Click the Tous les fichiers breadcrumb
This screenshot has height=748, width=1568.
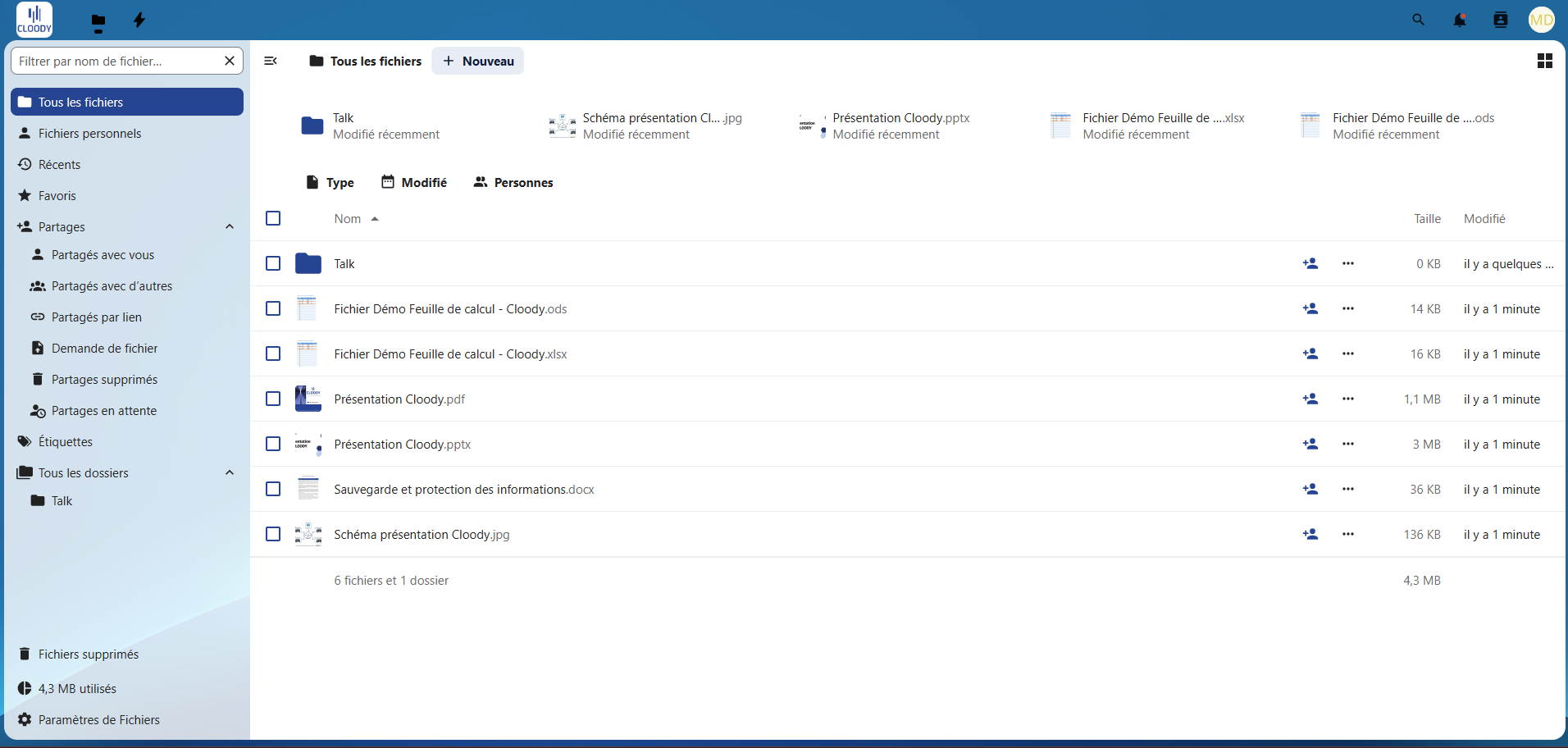[365, 61]
